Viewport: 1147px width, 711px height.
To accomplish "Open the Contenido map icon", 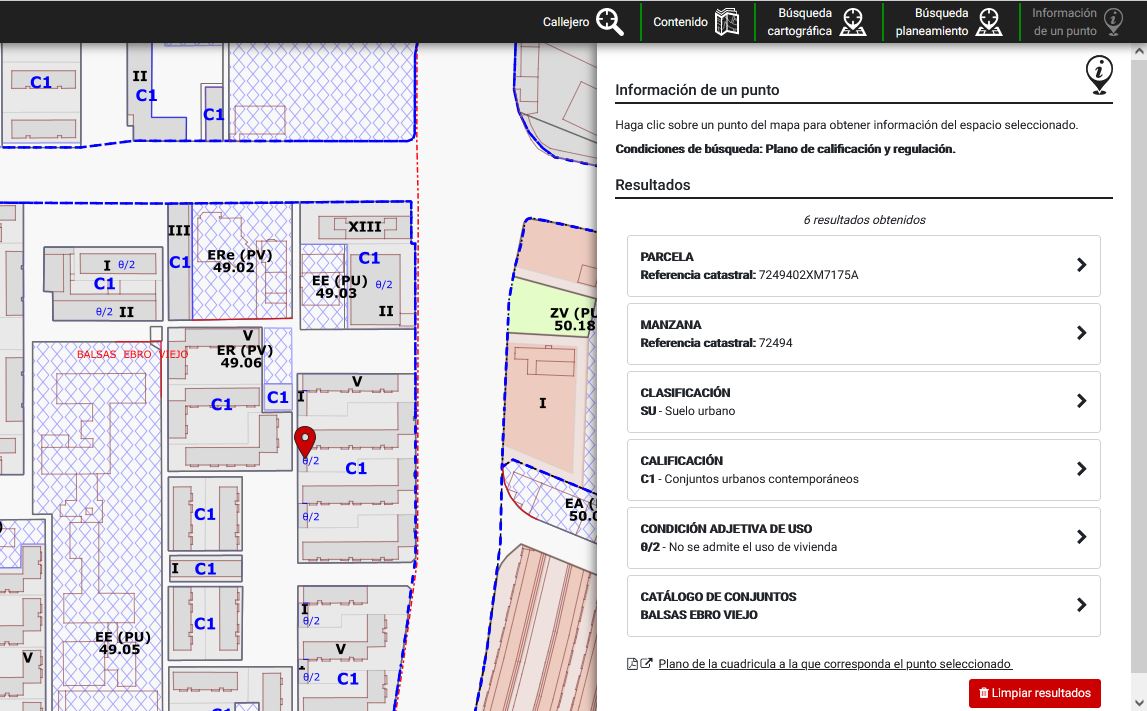I will [x=727, y=22].
